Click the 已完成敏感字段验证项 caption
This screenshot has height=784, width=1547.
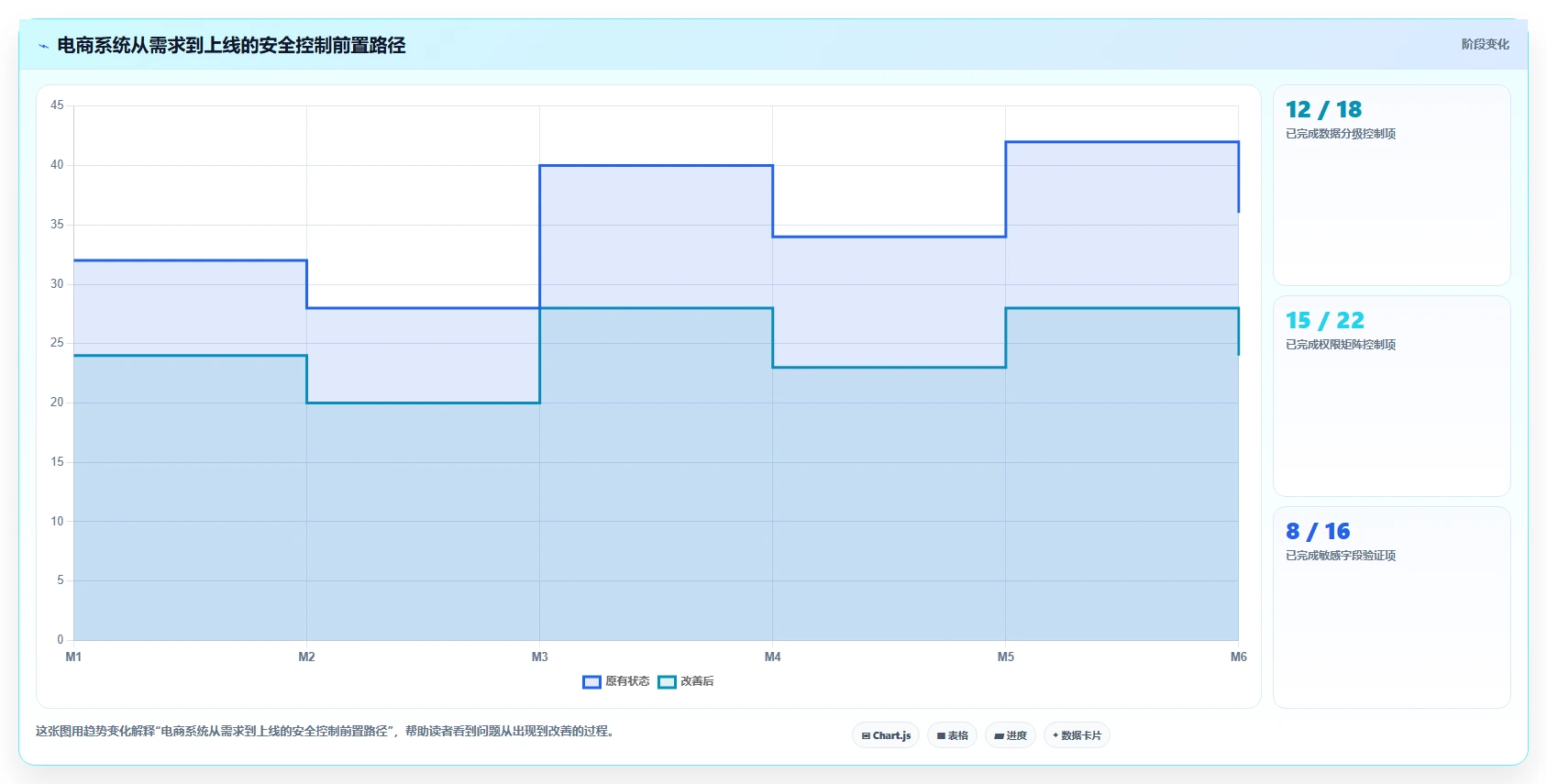pyautogui.click(x=1341, y=556)
